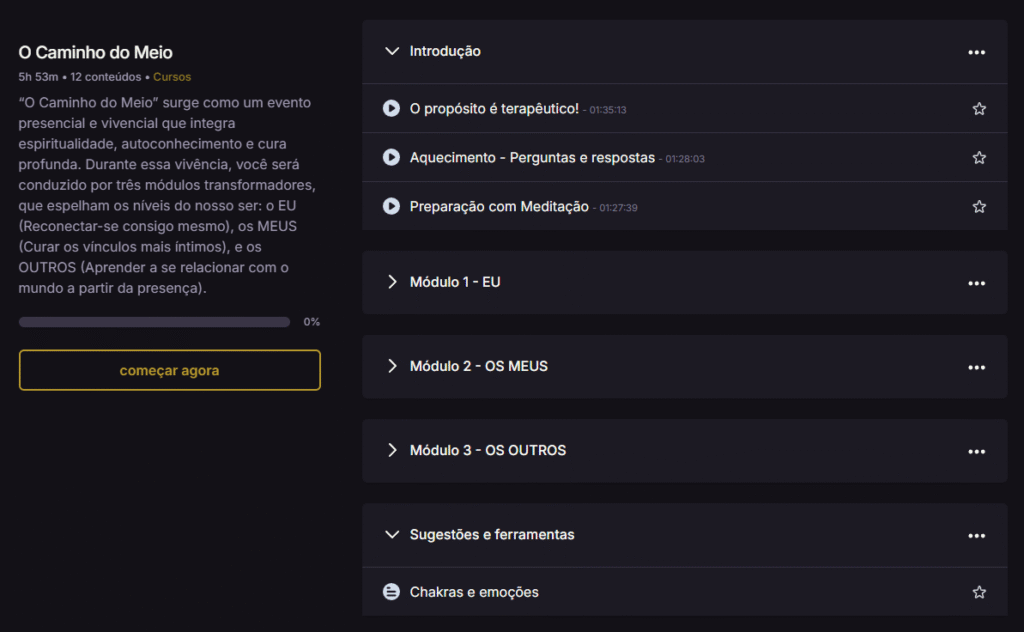This screenshot has height=632, width=1024.
Task: Open more options for Módulo 2 - OS MEUS
Action: pyautogui.click(x=977, y=367)
